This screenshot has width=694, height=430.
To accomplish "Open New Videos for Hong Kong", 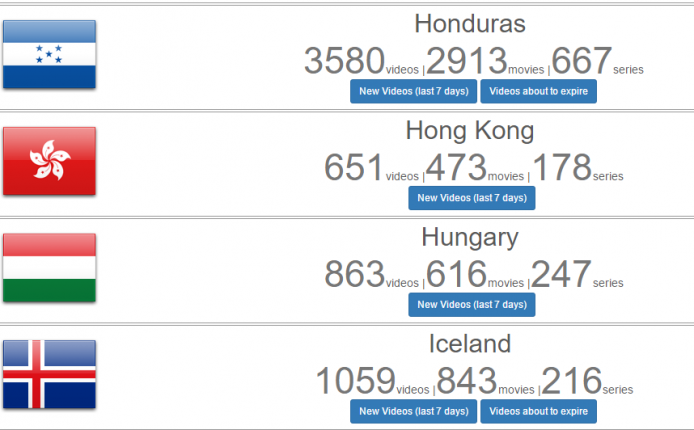I will pos(471,198).
